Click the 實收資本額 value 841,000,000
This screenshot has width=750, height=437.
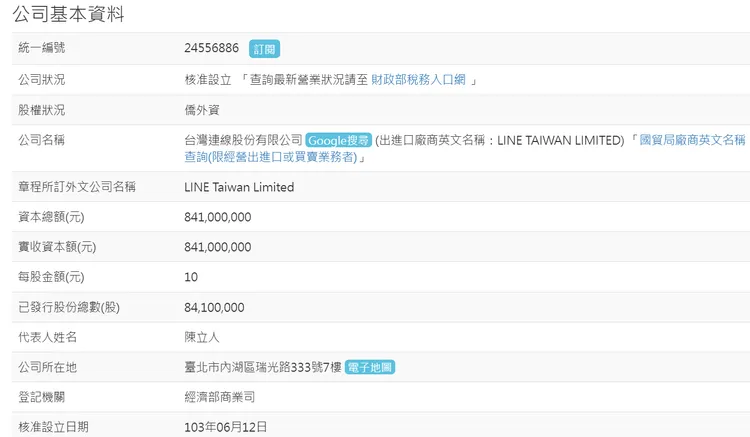pyautogui.click(x=218, y=247)
